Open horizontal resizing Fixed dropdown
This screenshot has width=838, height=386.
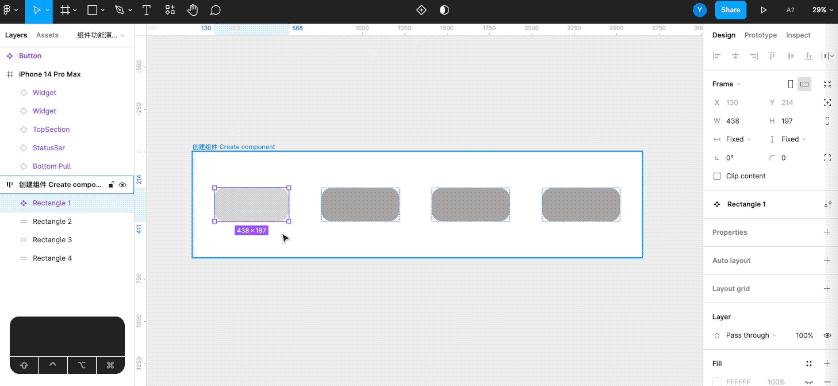coord(732,139)
